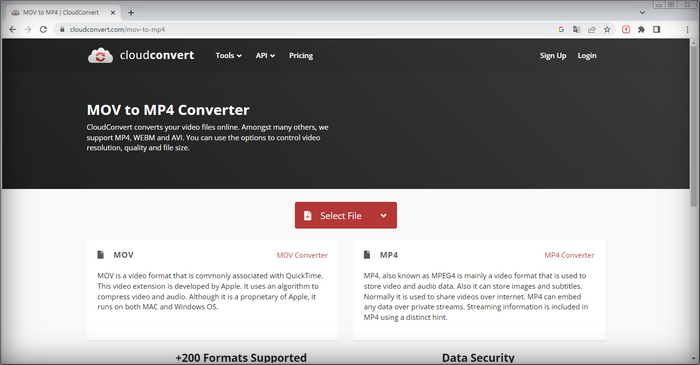Open the extensions puzzle icon
The width and height of the screenshot is (700, 365).
pyautogui.click(x=642, y=29)
